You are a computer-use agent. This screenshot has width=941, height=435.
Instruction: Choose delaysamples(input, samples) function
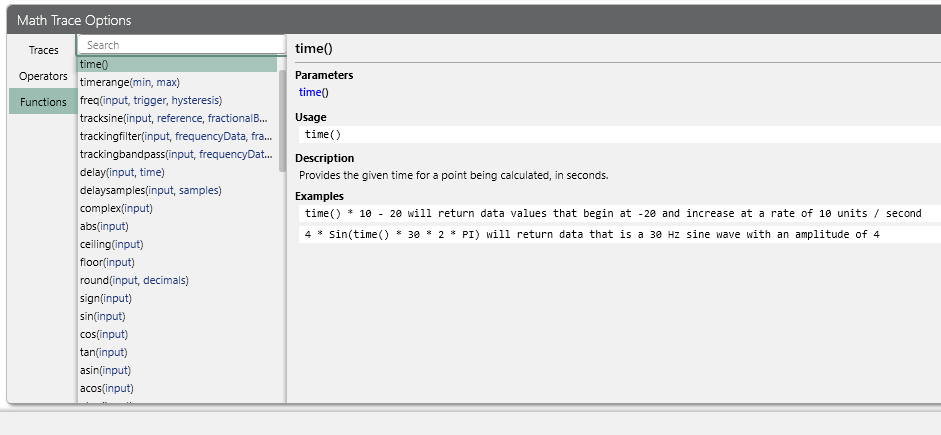pyautogui.click(x=151, y=190)
